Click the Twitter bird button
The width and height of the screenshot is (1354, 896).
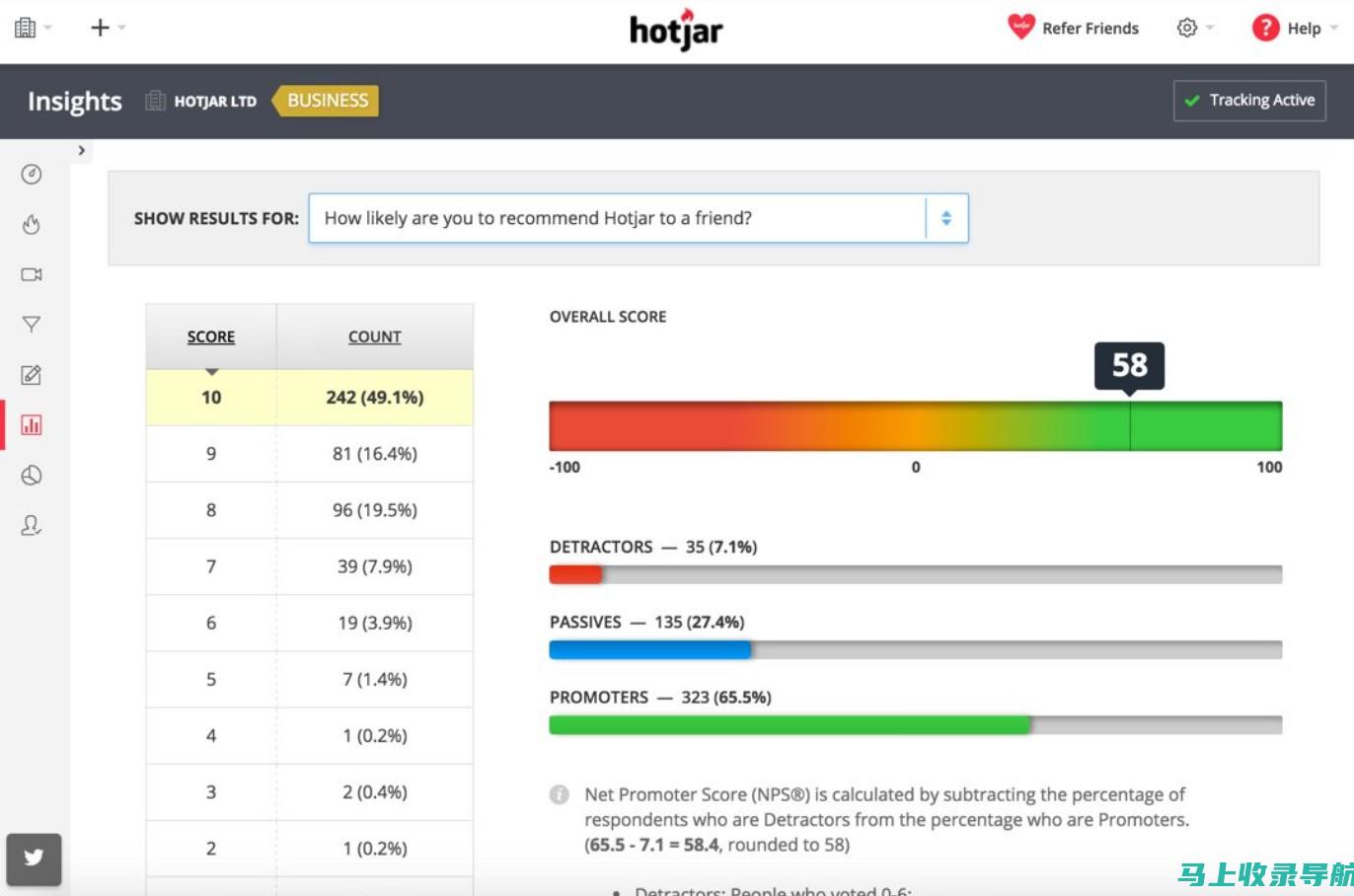pyautogui.click(x=34, y=859)
